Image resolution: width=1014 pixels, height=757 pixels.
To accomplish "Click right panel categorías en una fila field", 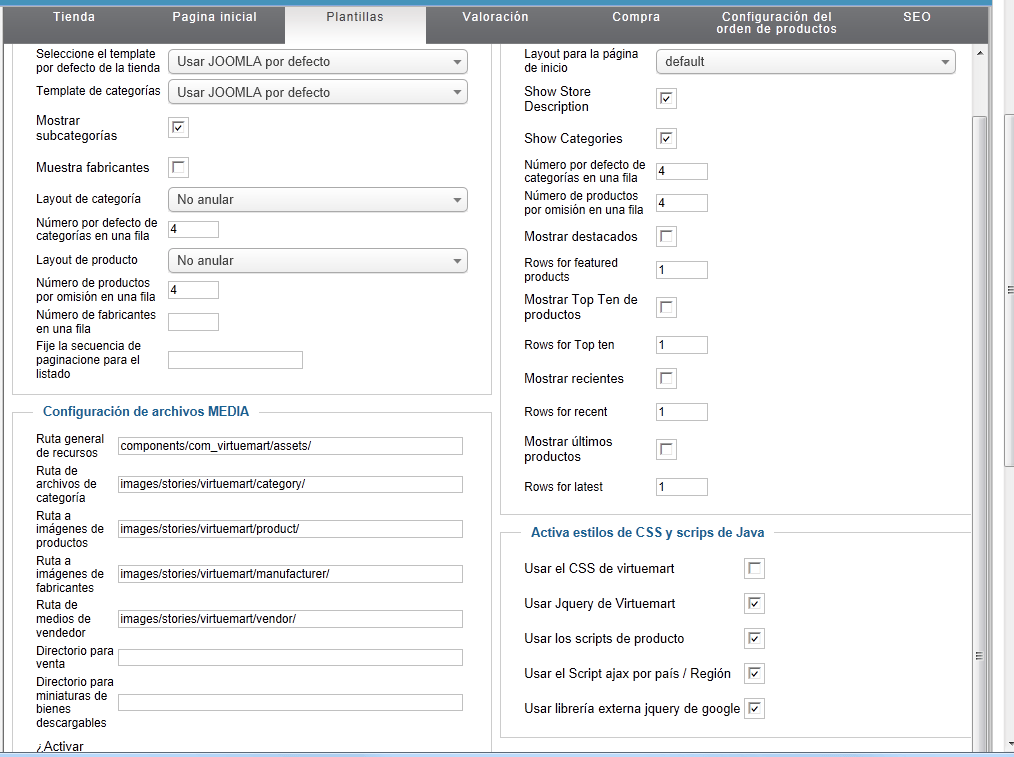I will coord(682,171).
